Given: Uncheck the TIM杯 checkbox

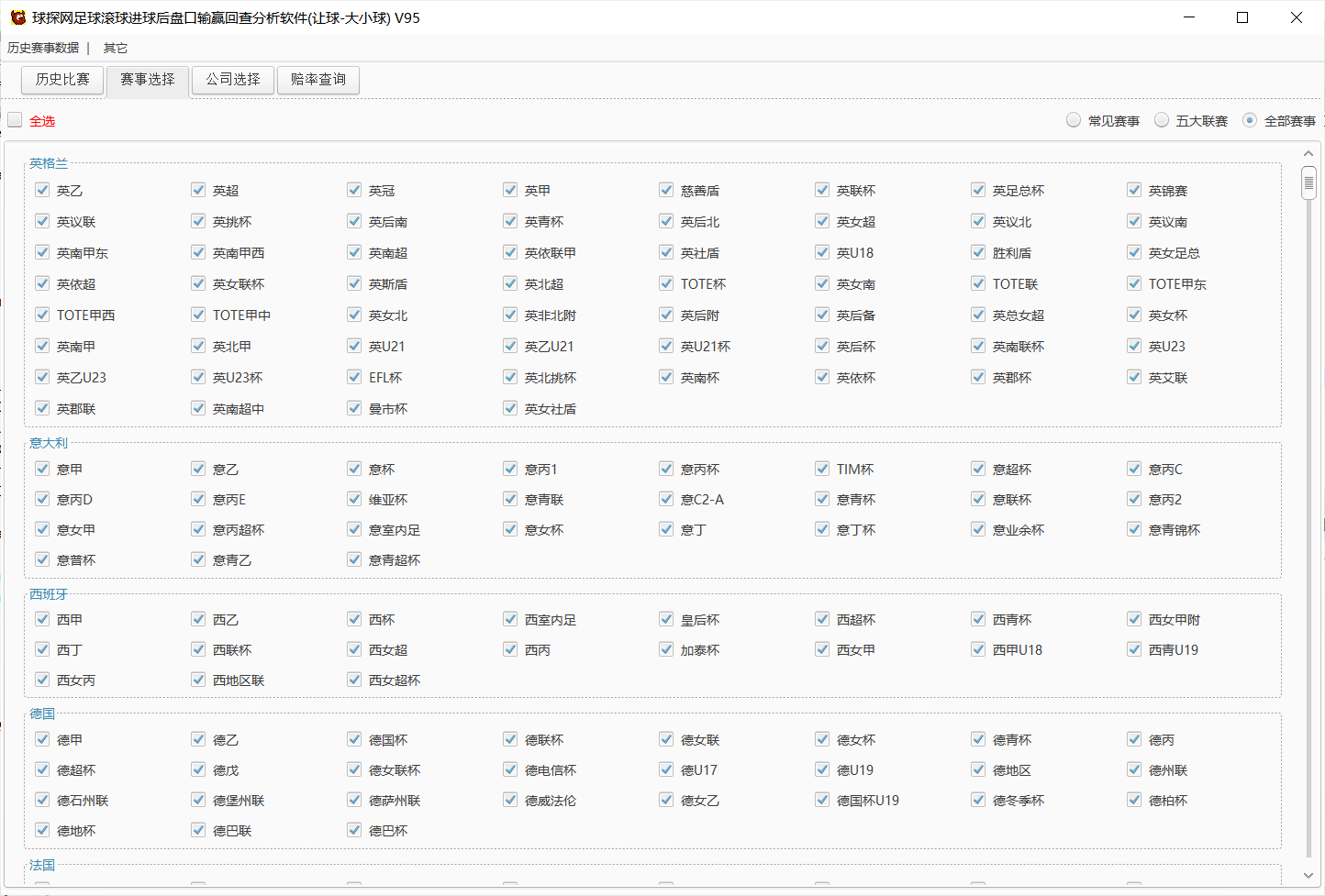Looking at the screenshot, I should (x=822, y=469).
